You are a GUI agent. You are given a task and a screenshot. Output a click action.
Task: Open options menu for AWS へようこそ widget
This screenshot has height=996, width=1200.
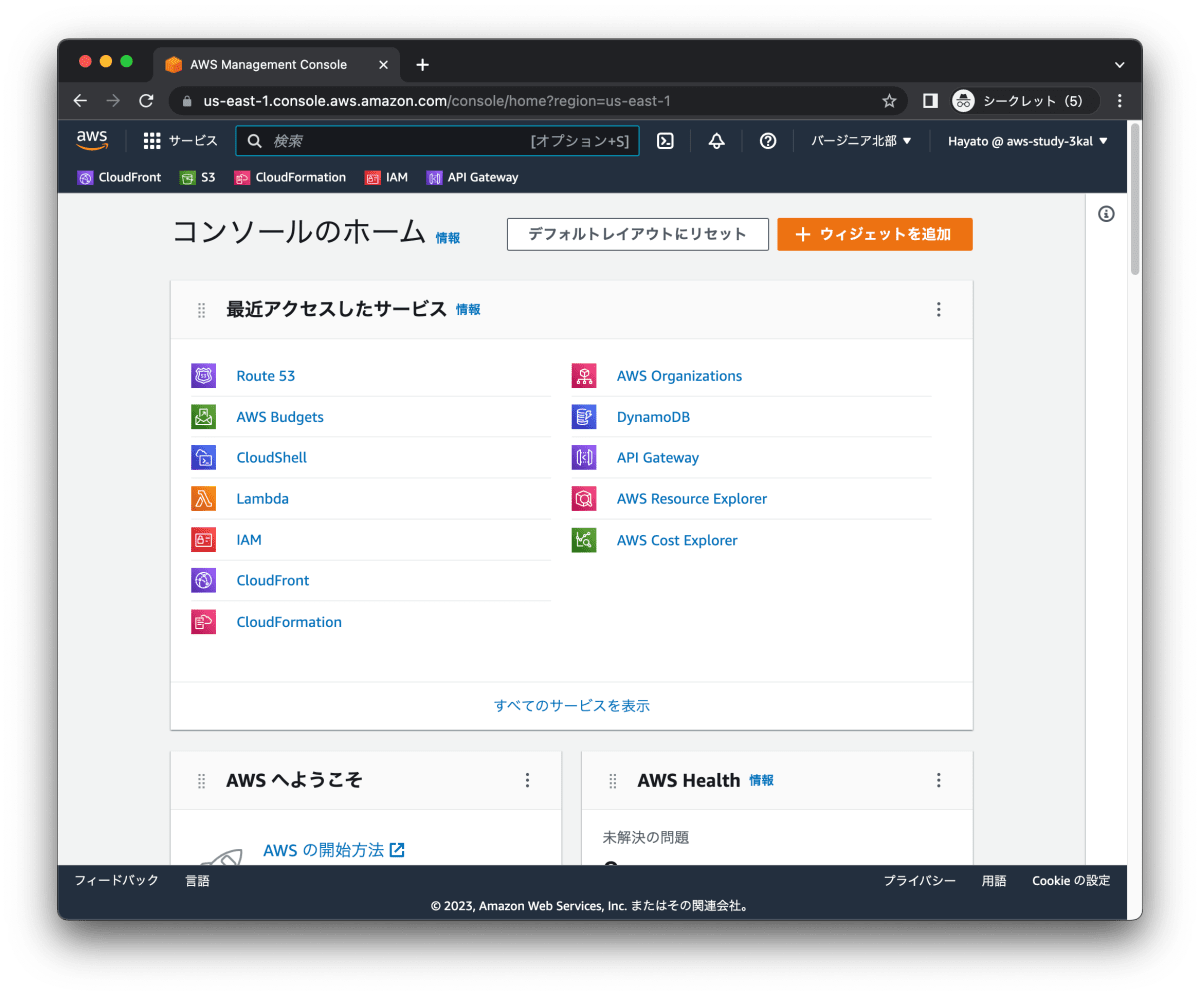click(x=528, y=781)
